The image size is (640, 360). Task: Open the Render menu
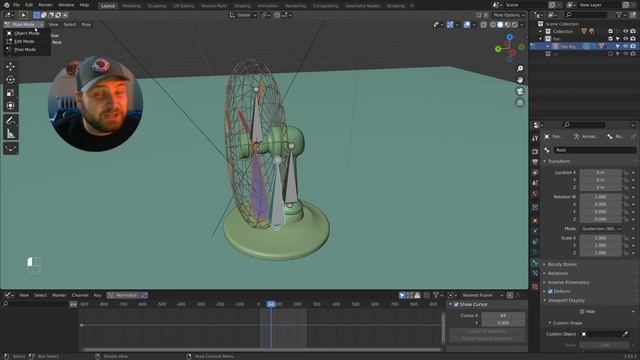pos(45,5)
